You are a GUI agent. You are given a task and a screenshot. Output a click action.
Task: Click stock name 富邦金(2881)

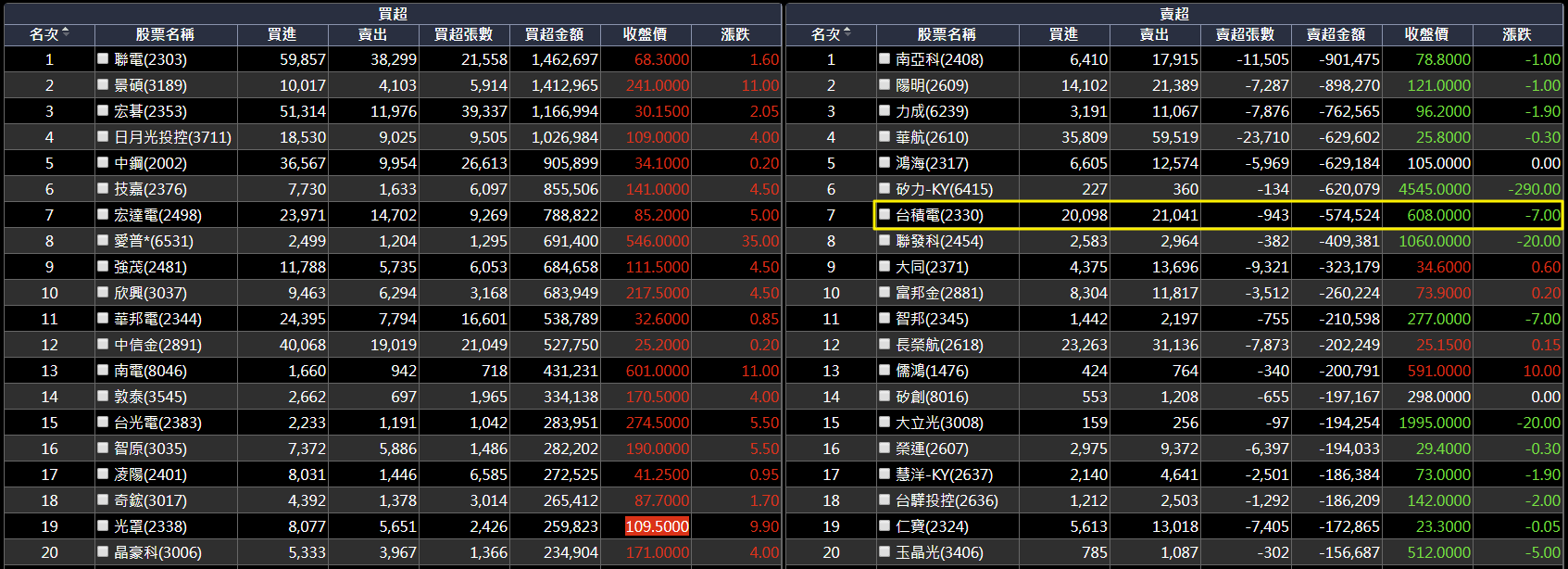pyautogui.click(x=939, y=293)
